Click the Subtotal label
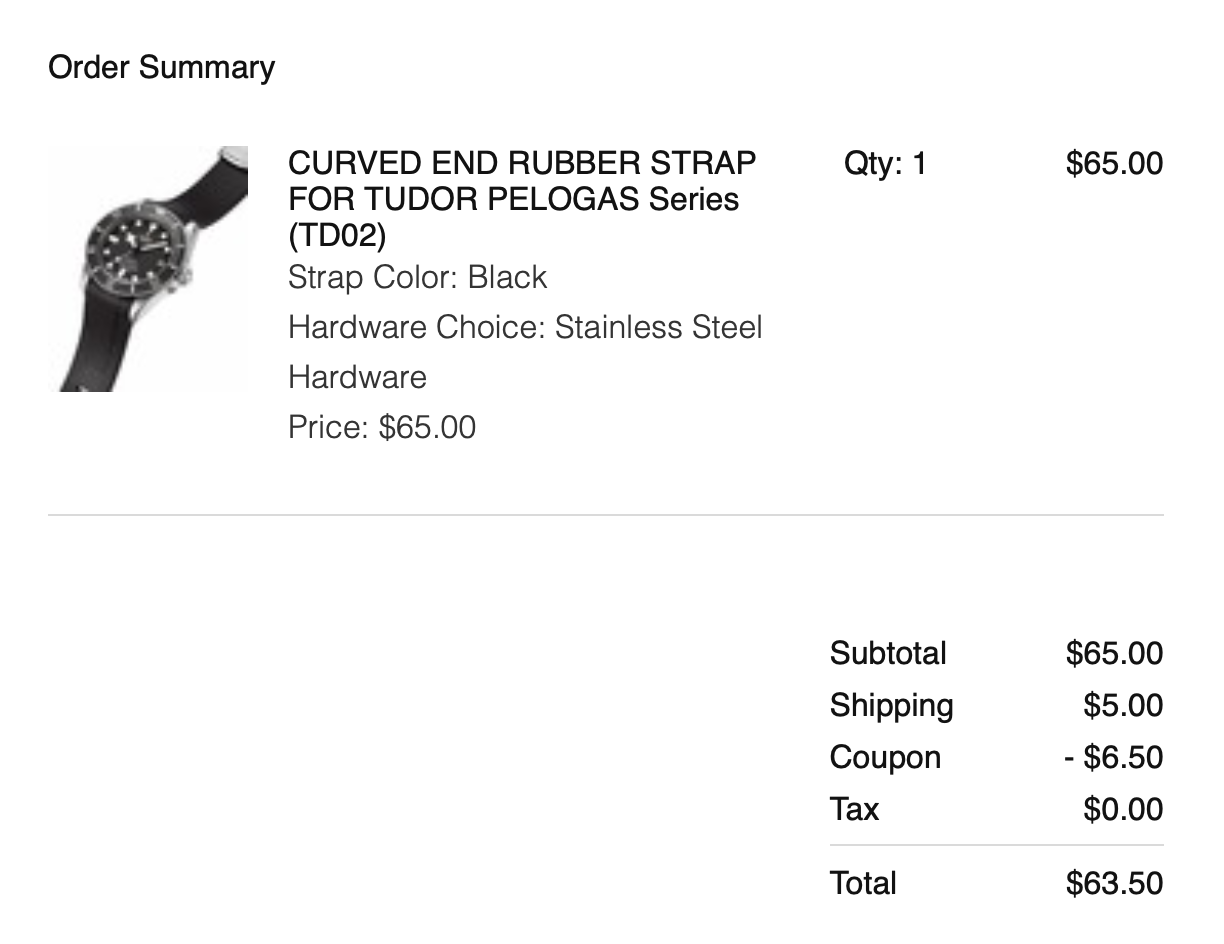Screen dimensions: 1224x944 click(887, 653)
